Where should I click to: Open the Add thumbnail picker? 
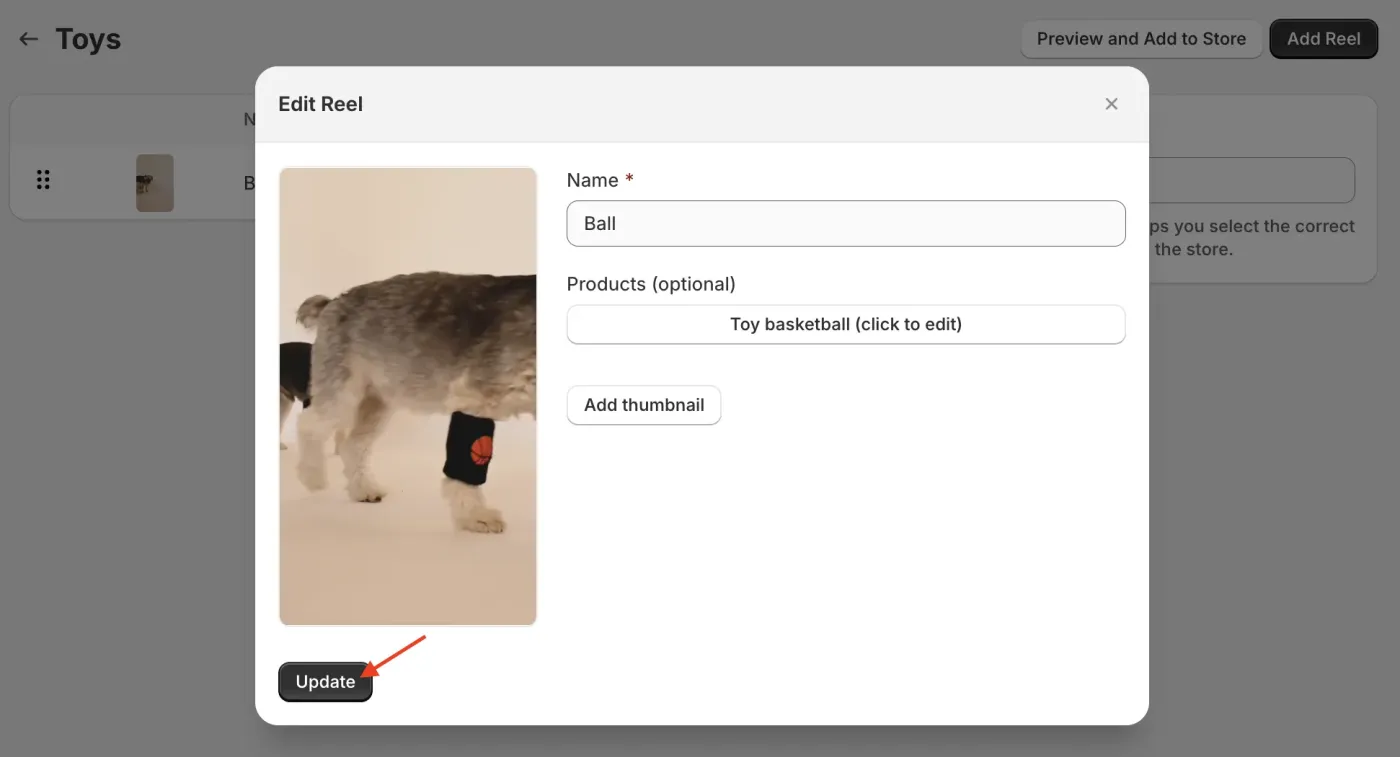[643, 405]
